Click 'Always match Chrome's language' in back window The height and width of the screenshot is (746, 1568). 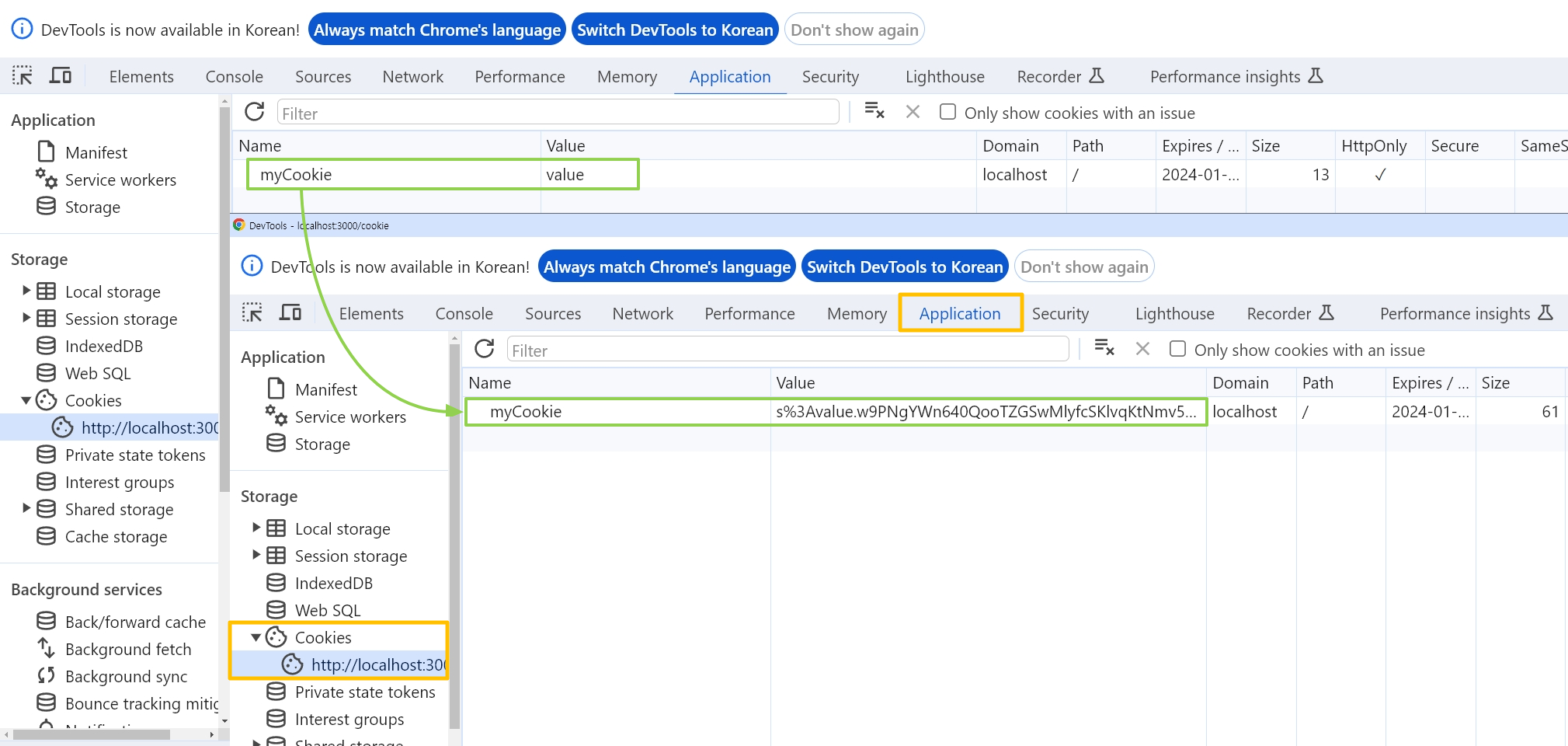tap(437, 30)
